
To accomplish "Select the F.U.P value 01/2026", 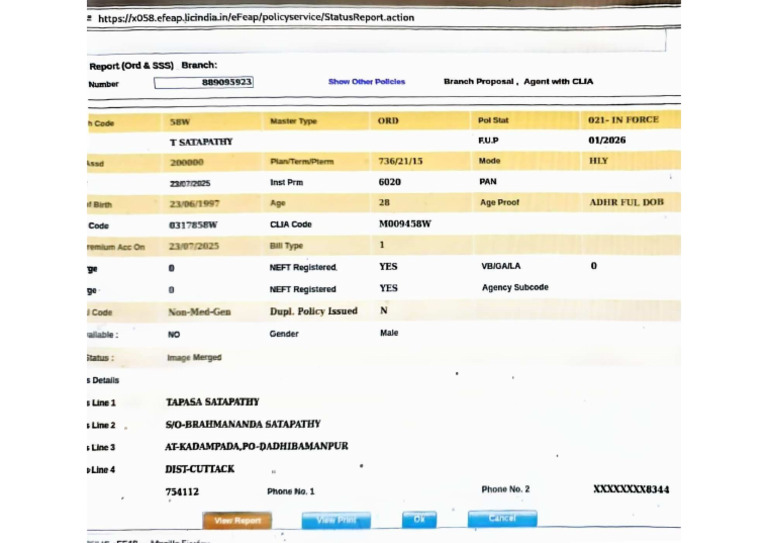I will pos(607,140).
